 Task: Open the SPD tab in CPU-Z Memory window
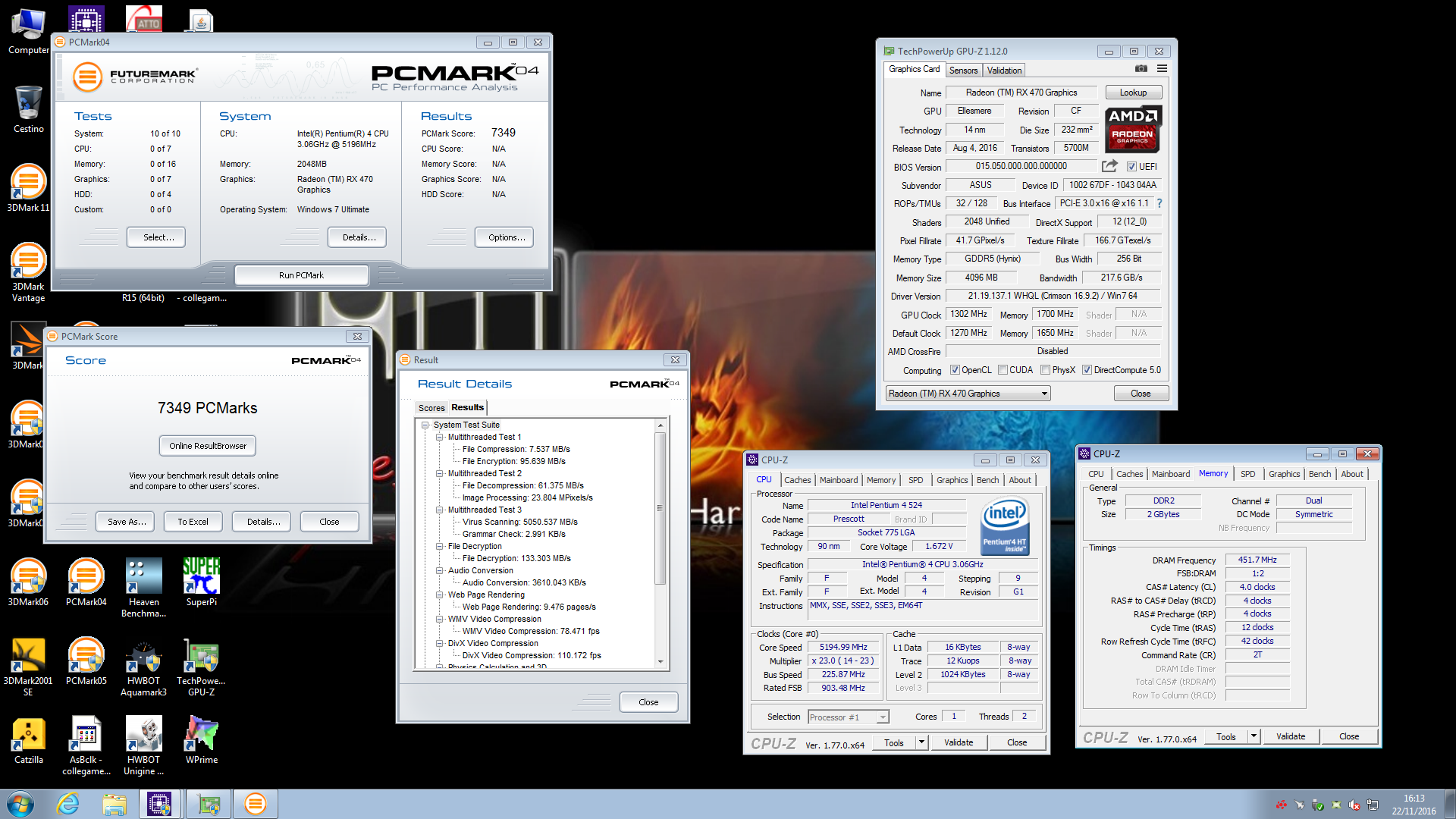click(x=1247, y=474)
